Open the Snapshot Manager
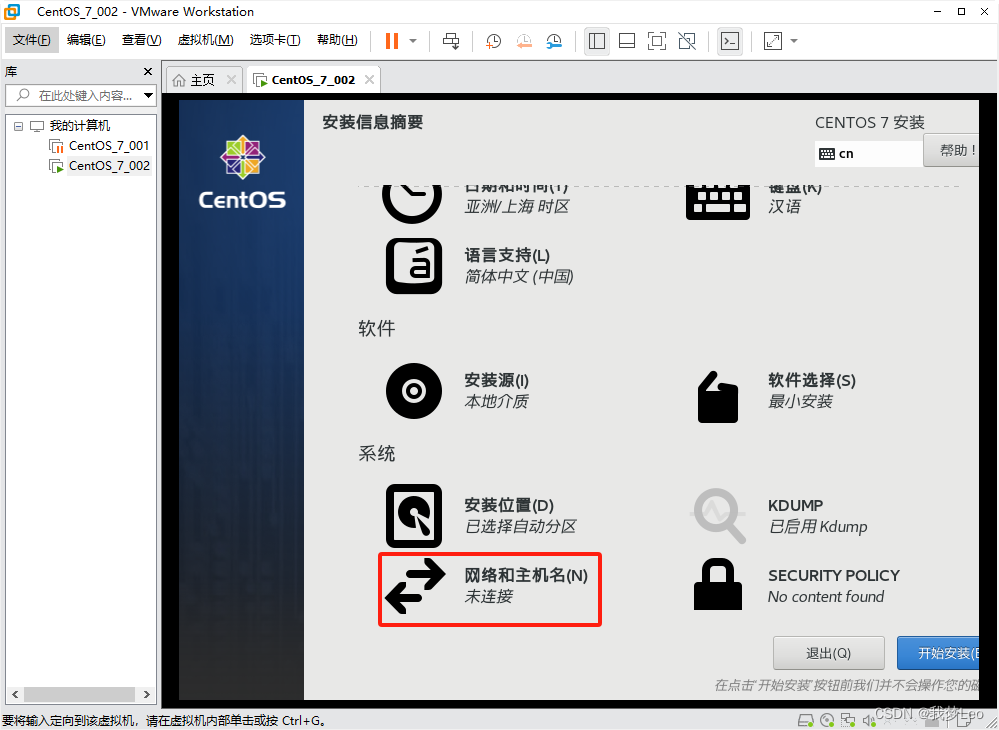The width and height of the screenshot is (999, 730). point(553,41)
